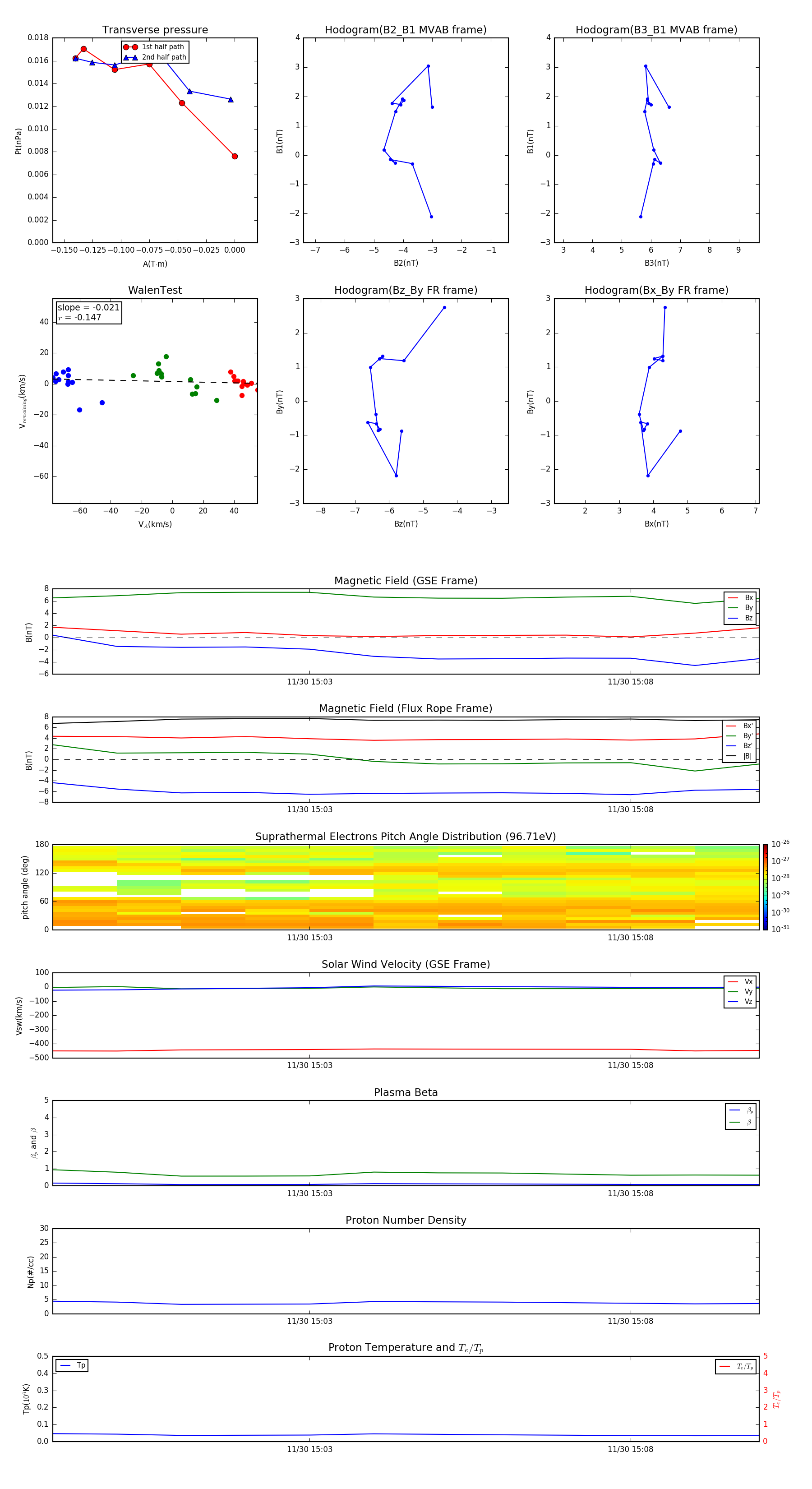This screenshot has width=812, height=1489.
Task: Click the Bz legend entry in GSE plot
Action: (740, 618)
